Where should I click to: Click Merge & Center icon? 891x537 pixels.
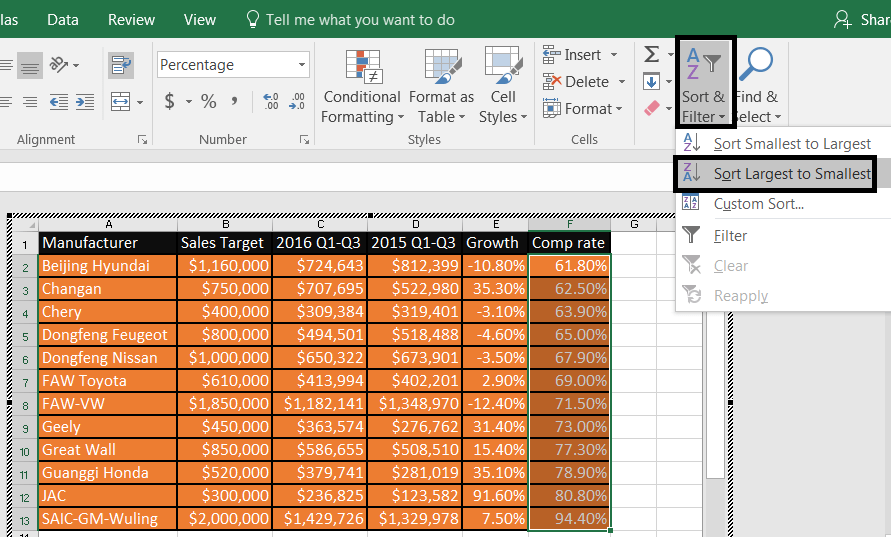coord(120,102)
